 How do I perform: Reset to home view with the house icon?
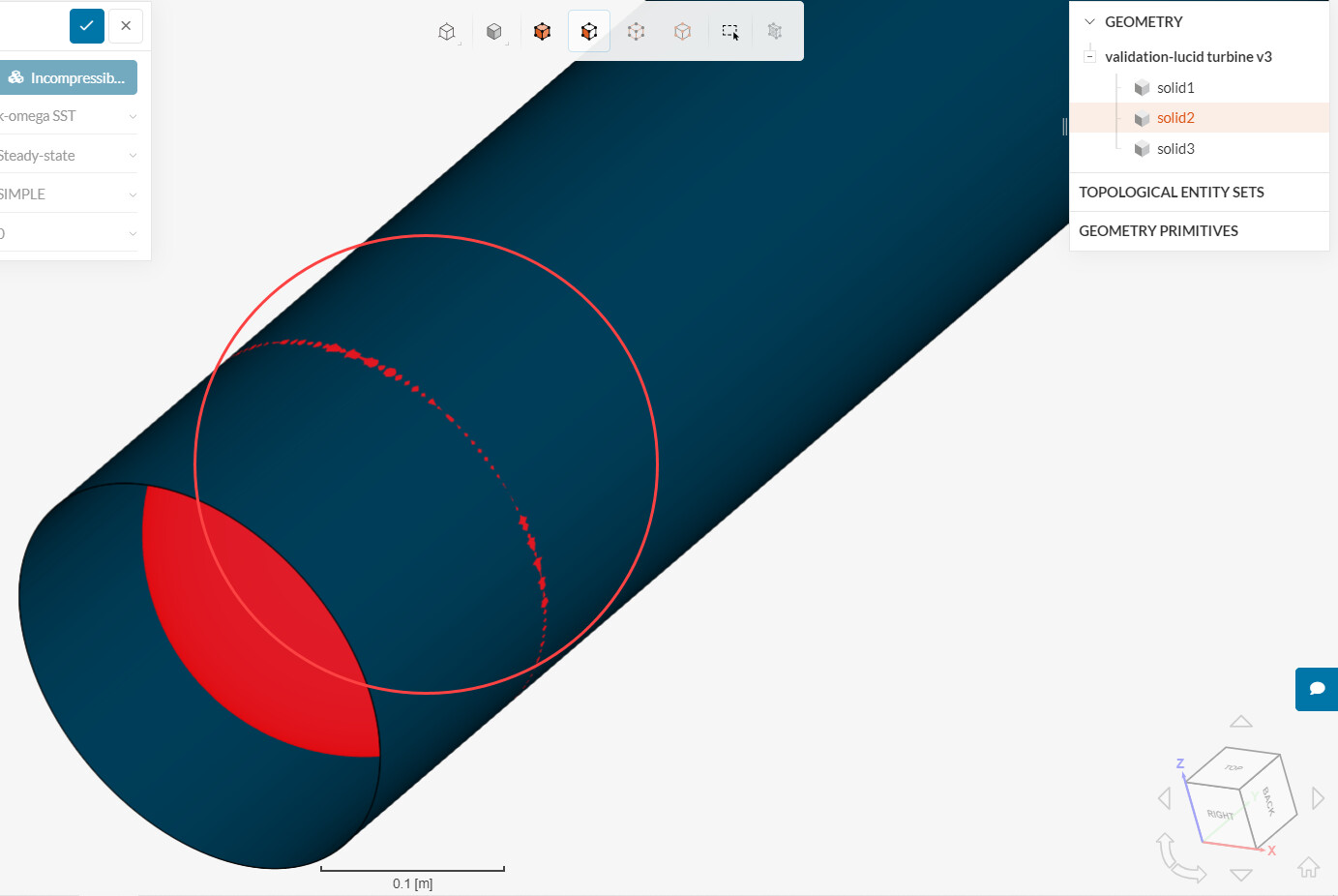(1308, 867)
